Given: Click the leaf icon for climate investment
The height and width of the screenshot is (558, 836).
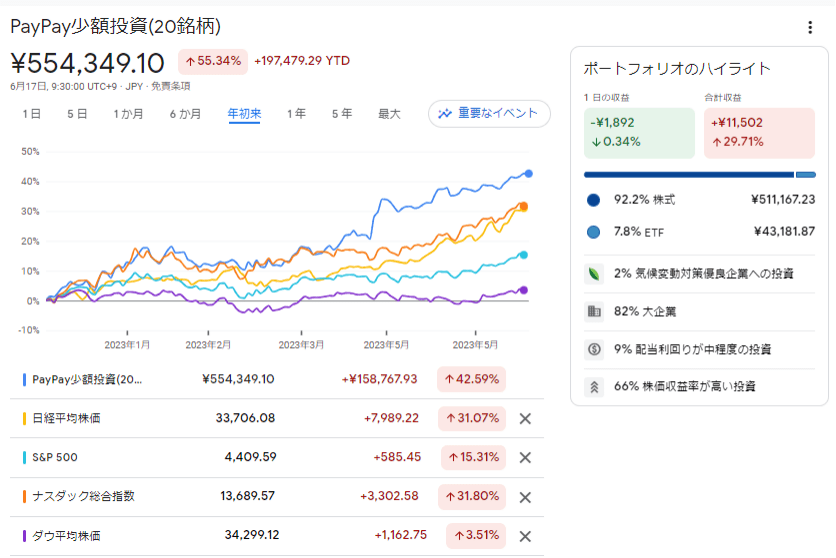Looking at the screenshot, I should [x=595, y=273].
